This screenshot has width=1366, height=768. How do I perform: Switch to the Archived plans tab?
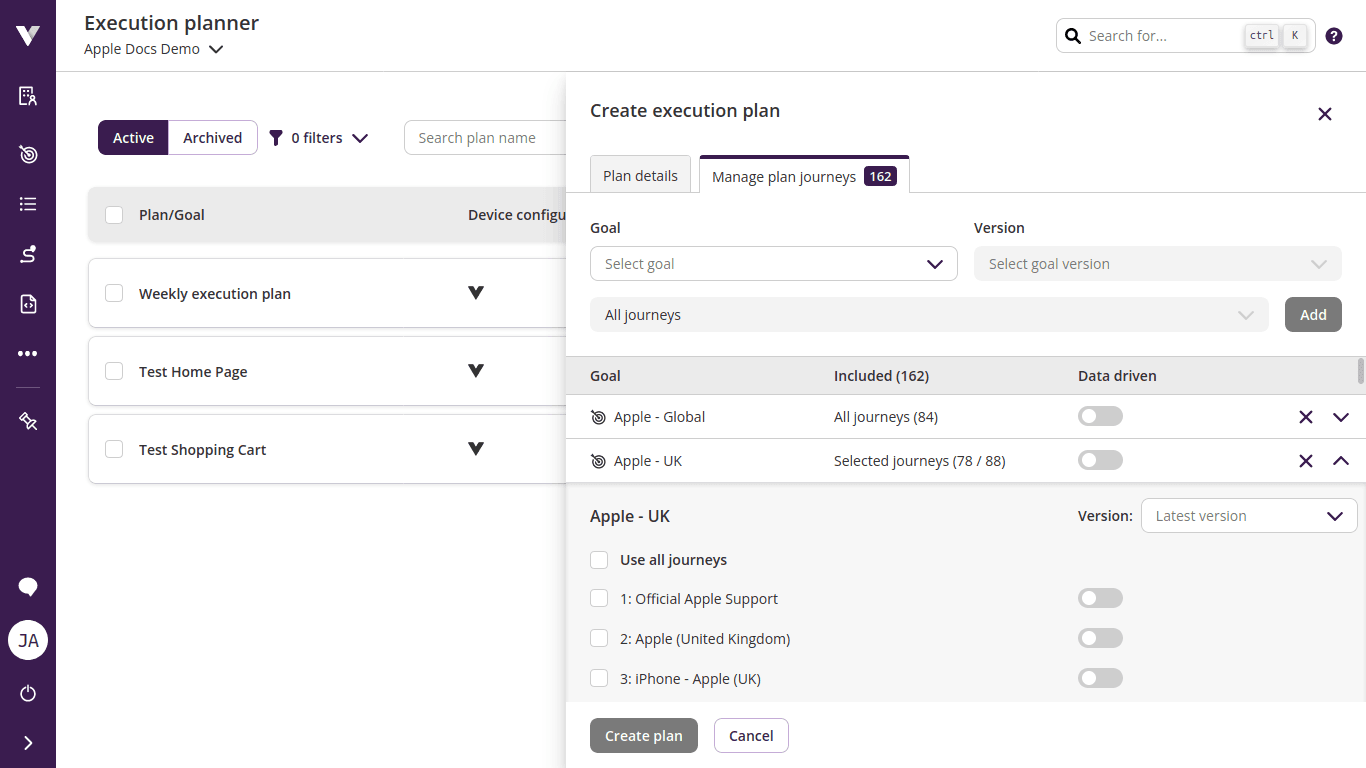(212, 137)
